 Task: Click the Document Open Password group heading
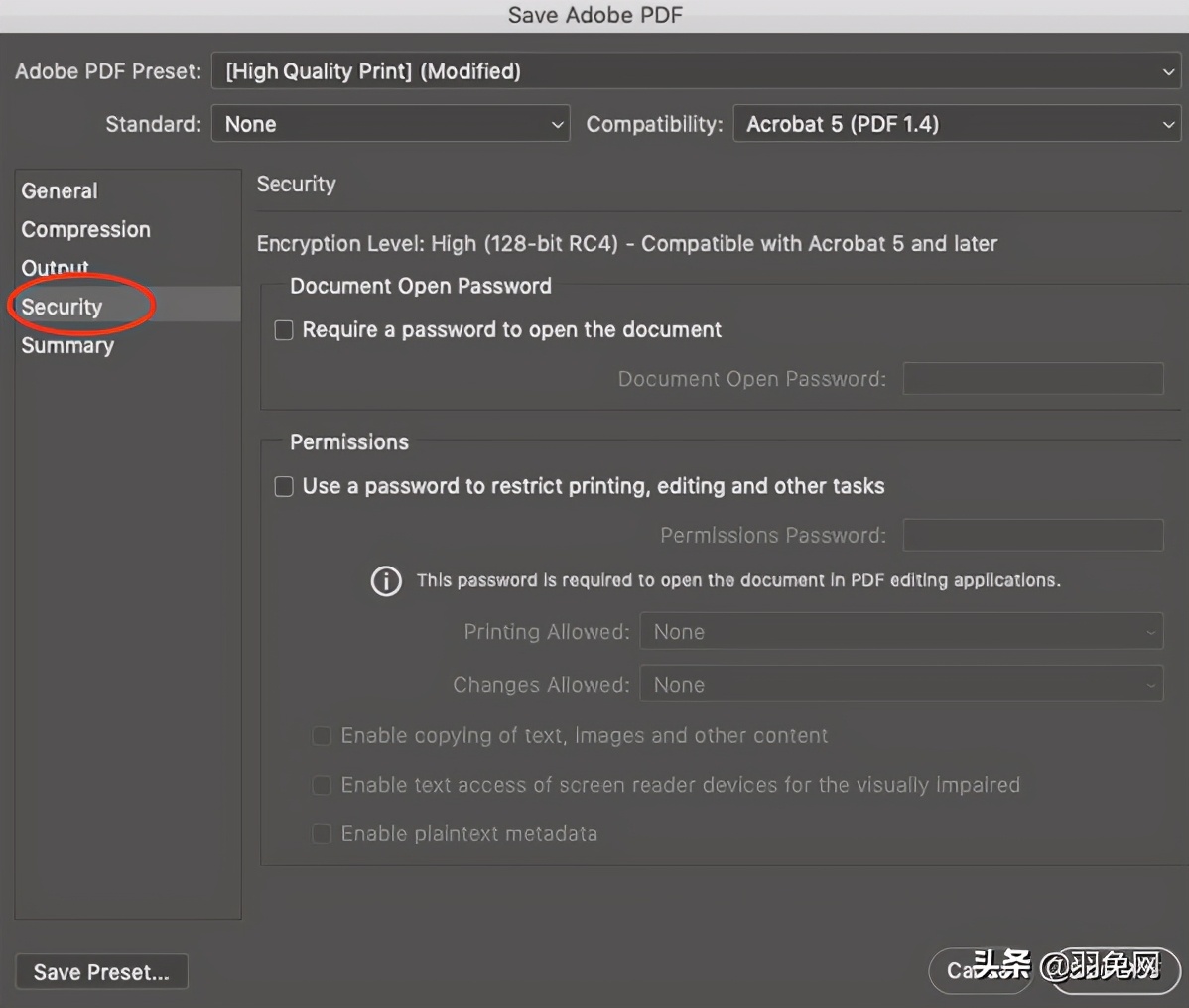pyautogui.click(x=420, y=286)
